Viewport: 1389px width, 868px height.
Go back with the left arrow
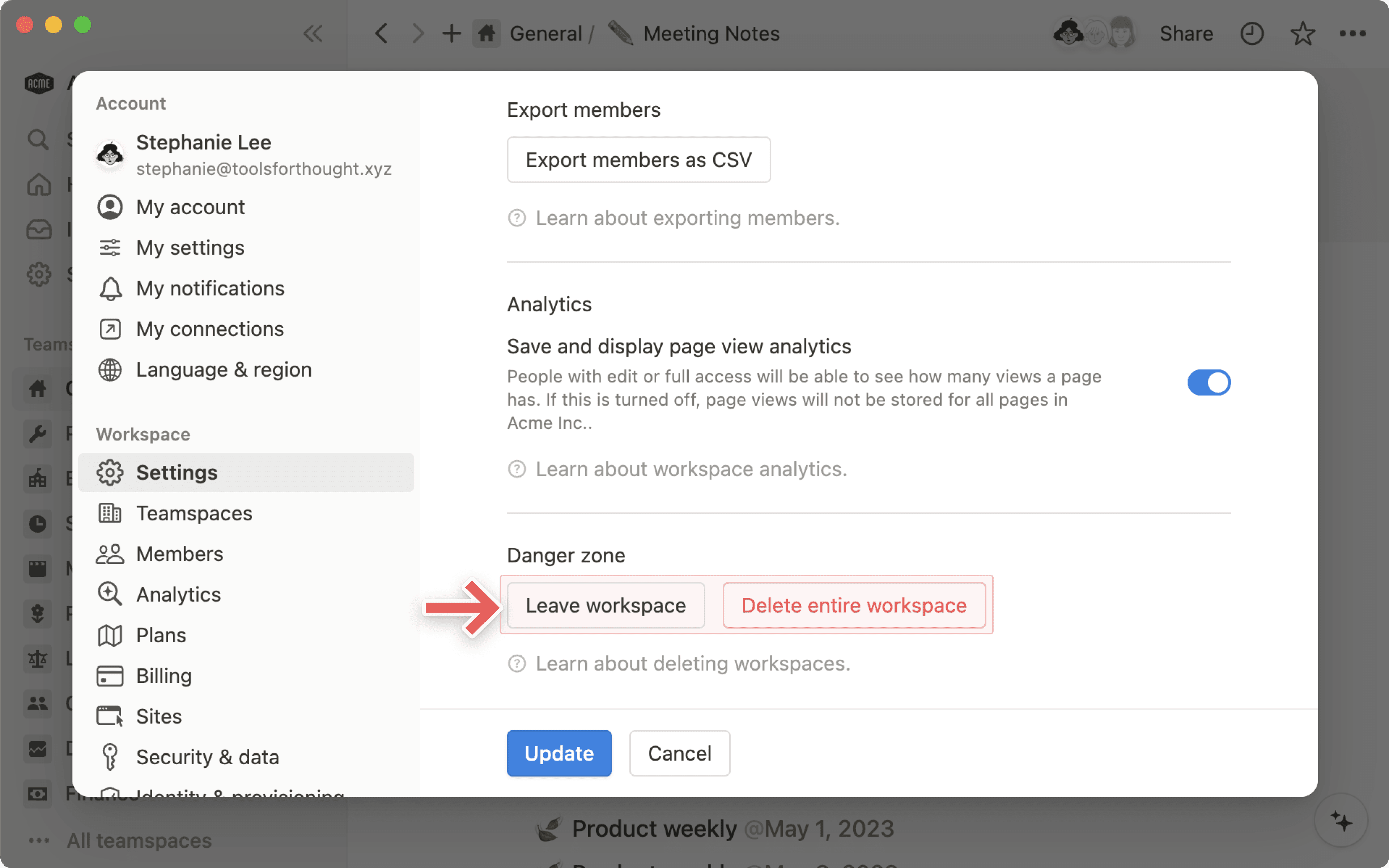(382, 34)
